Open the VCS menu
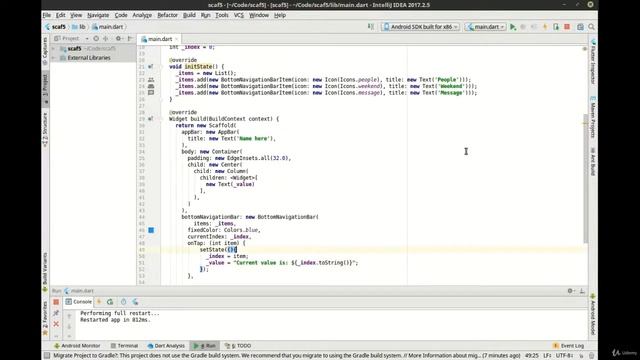 point(238,15)
